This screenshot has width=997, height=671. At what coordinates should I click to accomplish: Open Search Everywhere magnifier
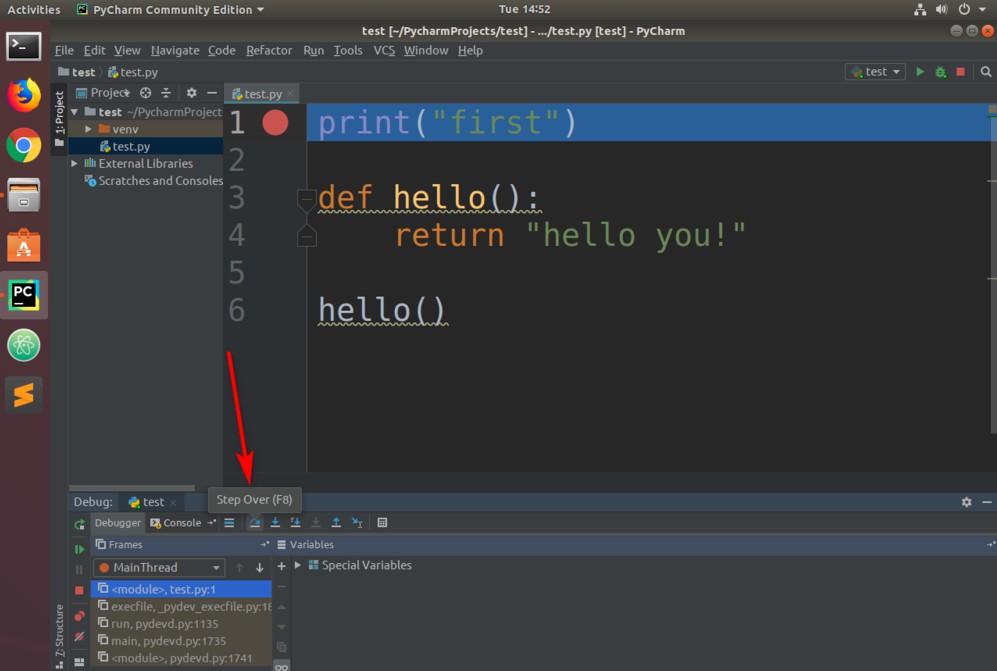click(986, 72)
